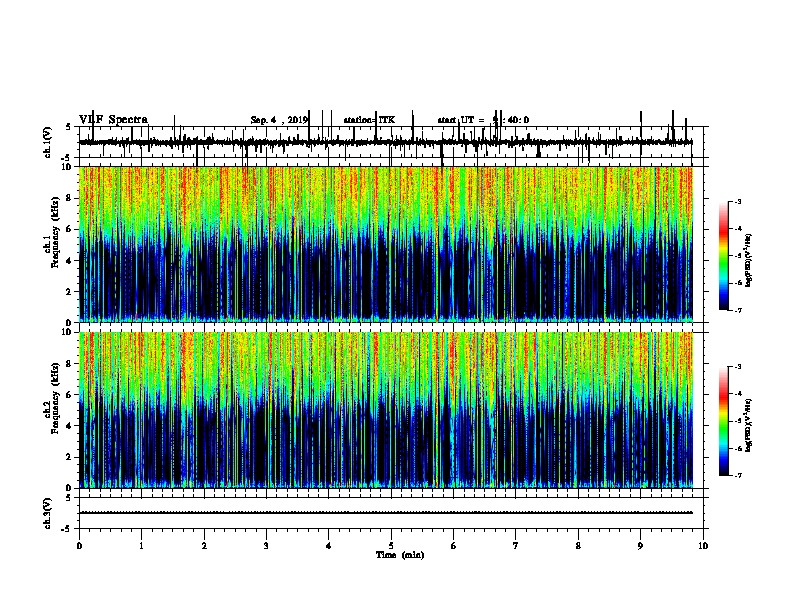Click the ch.1 spectrogram color bar
This screenshot has height=612, width=792.
coord(724,256)
